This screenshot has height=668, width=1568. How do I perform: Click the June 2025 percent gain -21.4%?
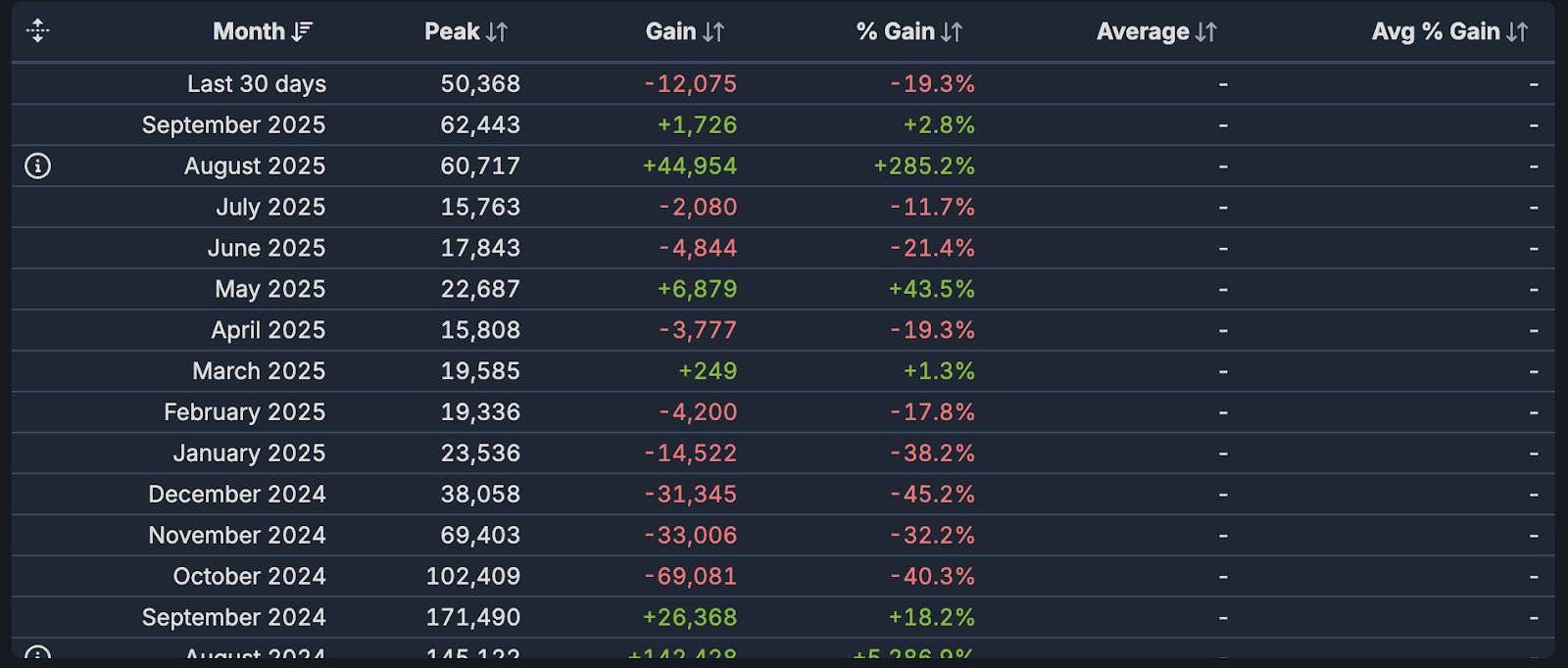(x=932, y=249)
